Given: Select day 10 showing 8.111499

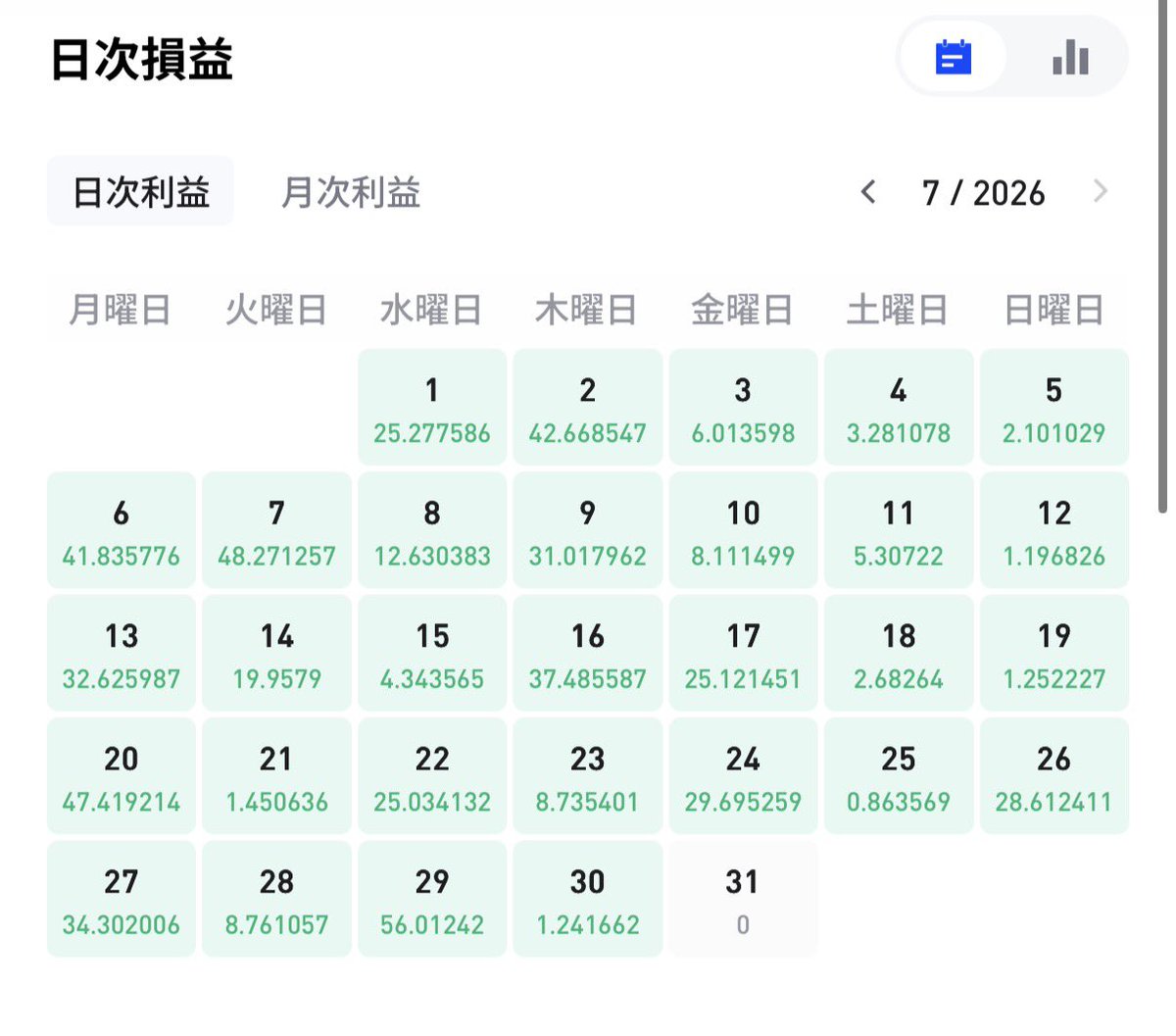Looking at the screenshot, I should (743, 530).
